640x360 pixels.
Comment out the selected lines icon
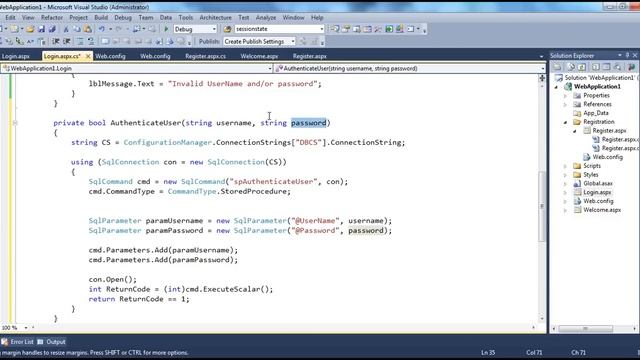(x=80, y=41)
